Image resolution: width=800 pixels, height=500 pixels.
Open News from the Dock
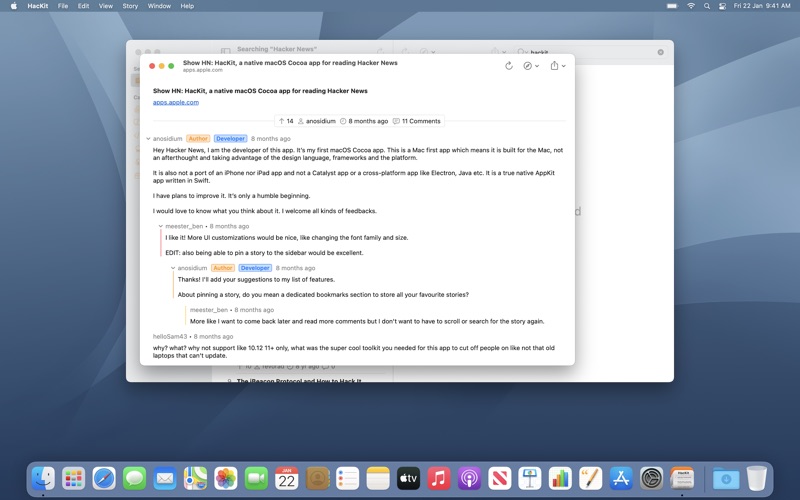click(500, 479)
